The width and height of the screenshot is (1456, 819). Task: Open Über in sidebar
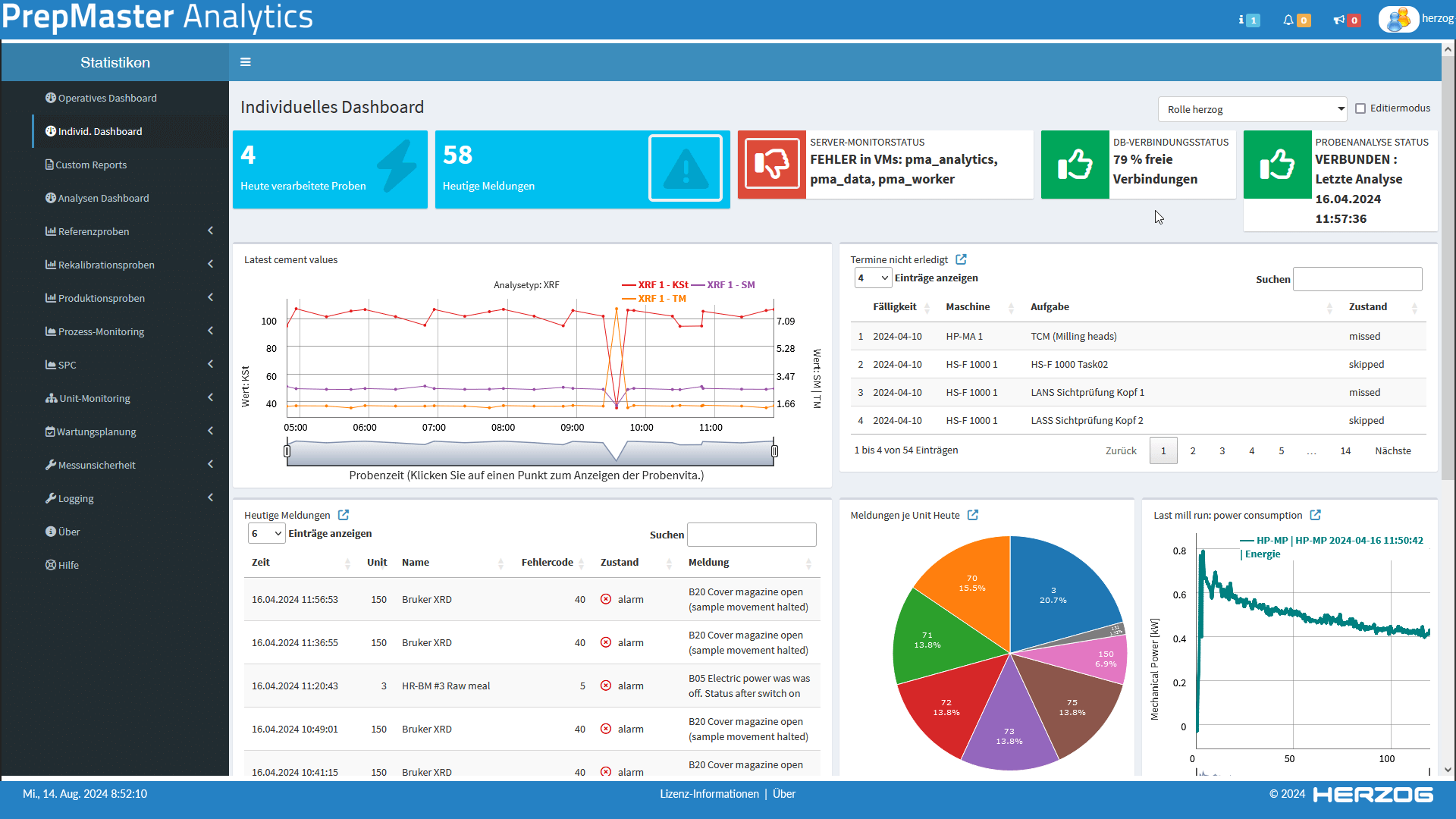click(62, 532)
